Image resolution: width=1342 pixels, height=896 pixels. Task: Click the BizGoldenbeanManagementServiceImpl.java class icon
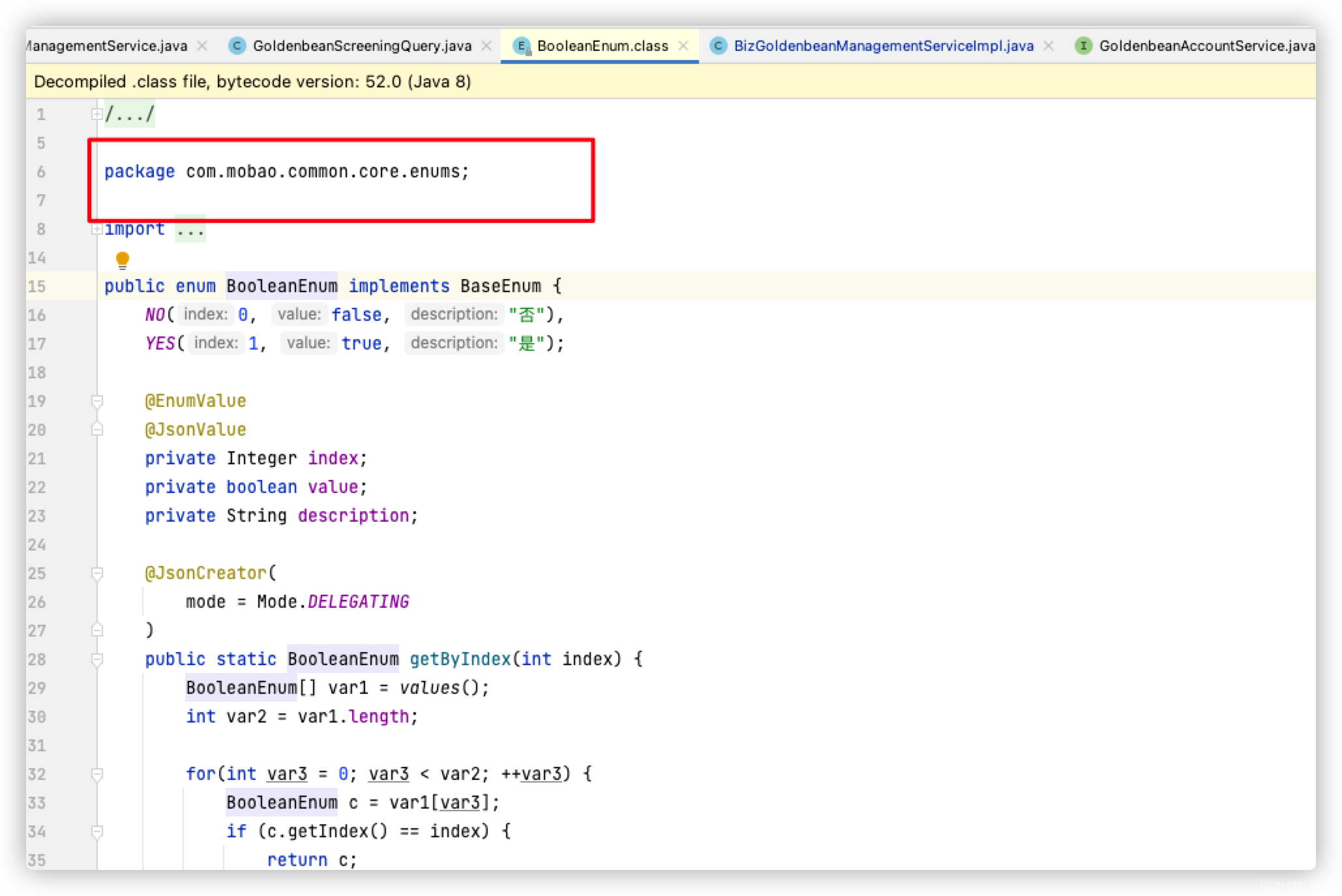(x=718, y=46)
